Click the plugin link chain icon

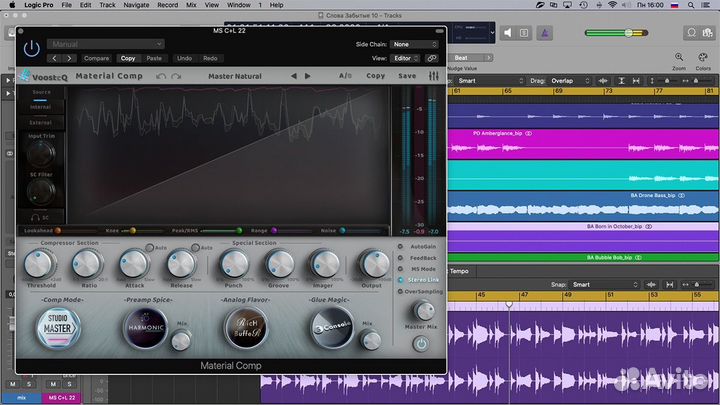(x=432, y=59)
